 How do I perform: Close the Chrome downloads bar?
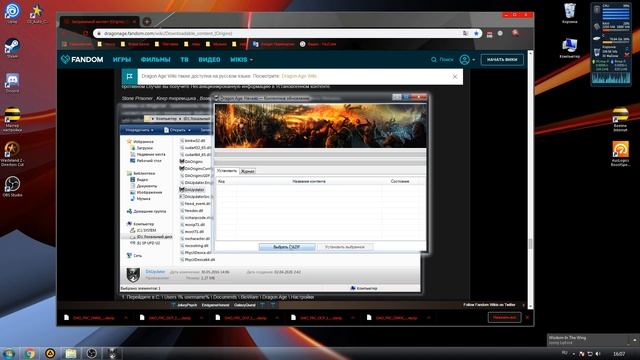click(x=527, y=317)
